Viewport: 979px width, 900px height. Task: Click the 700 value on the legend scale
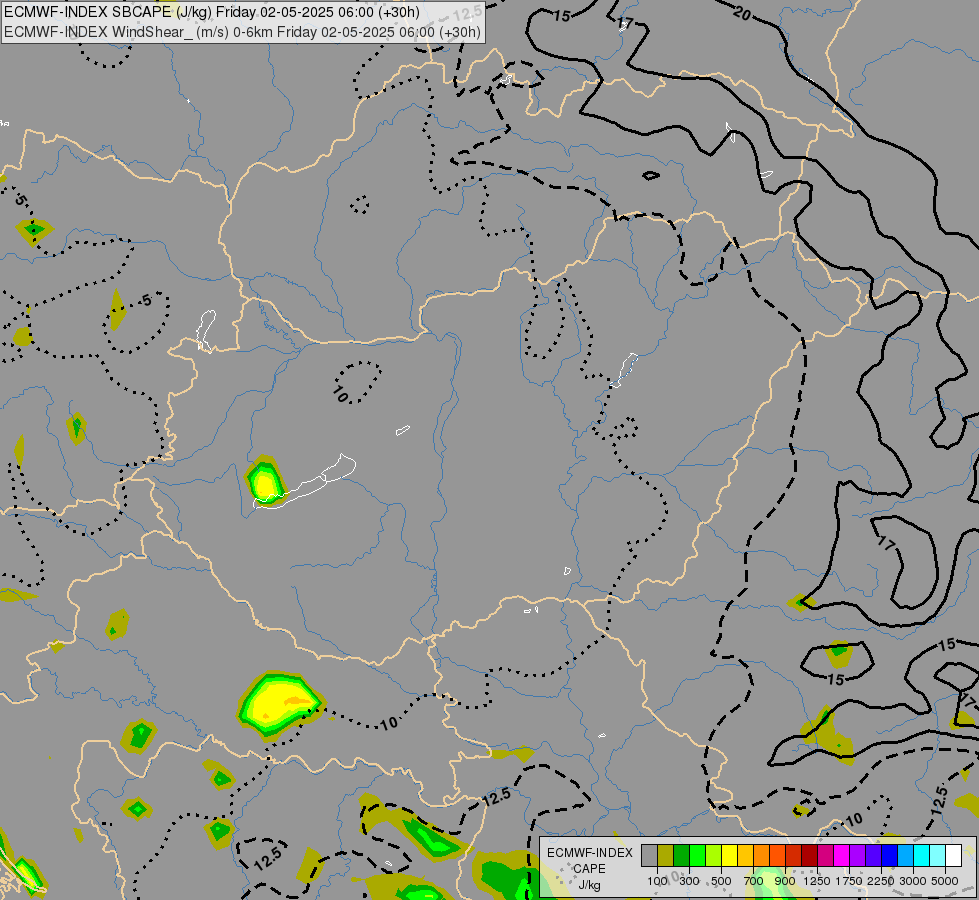(x=754, y=881)
